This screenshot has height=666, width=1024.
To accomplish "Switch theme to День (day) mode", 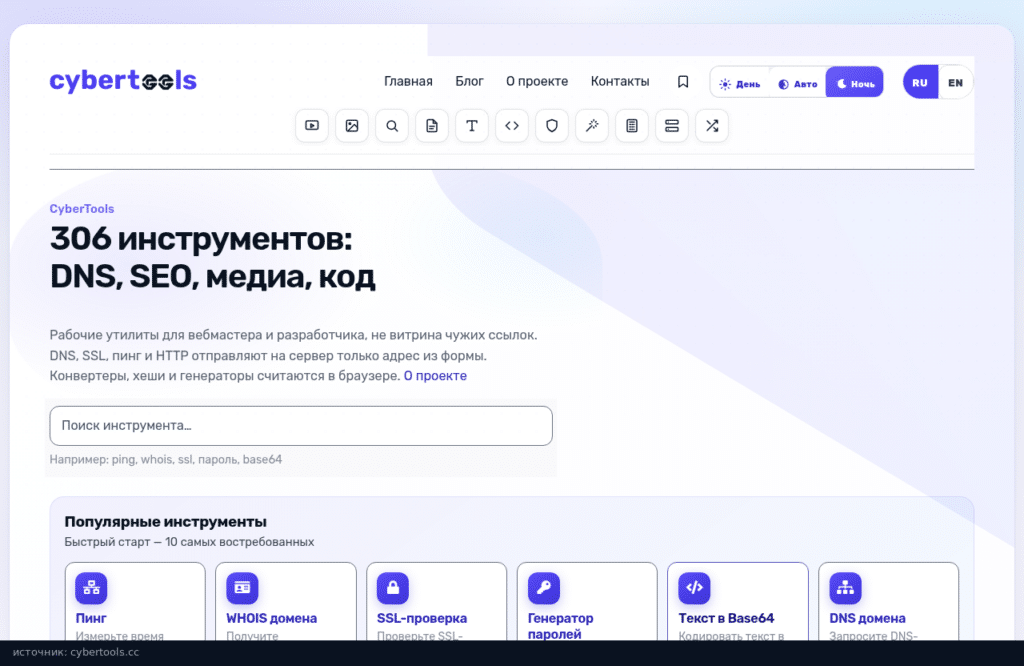I will pos(740,84).
